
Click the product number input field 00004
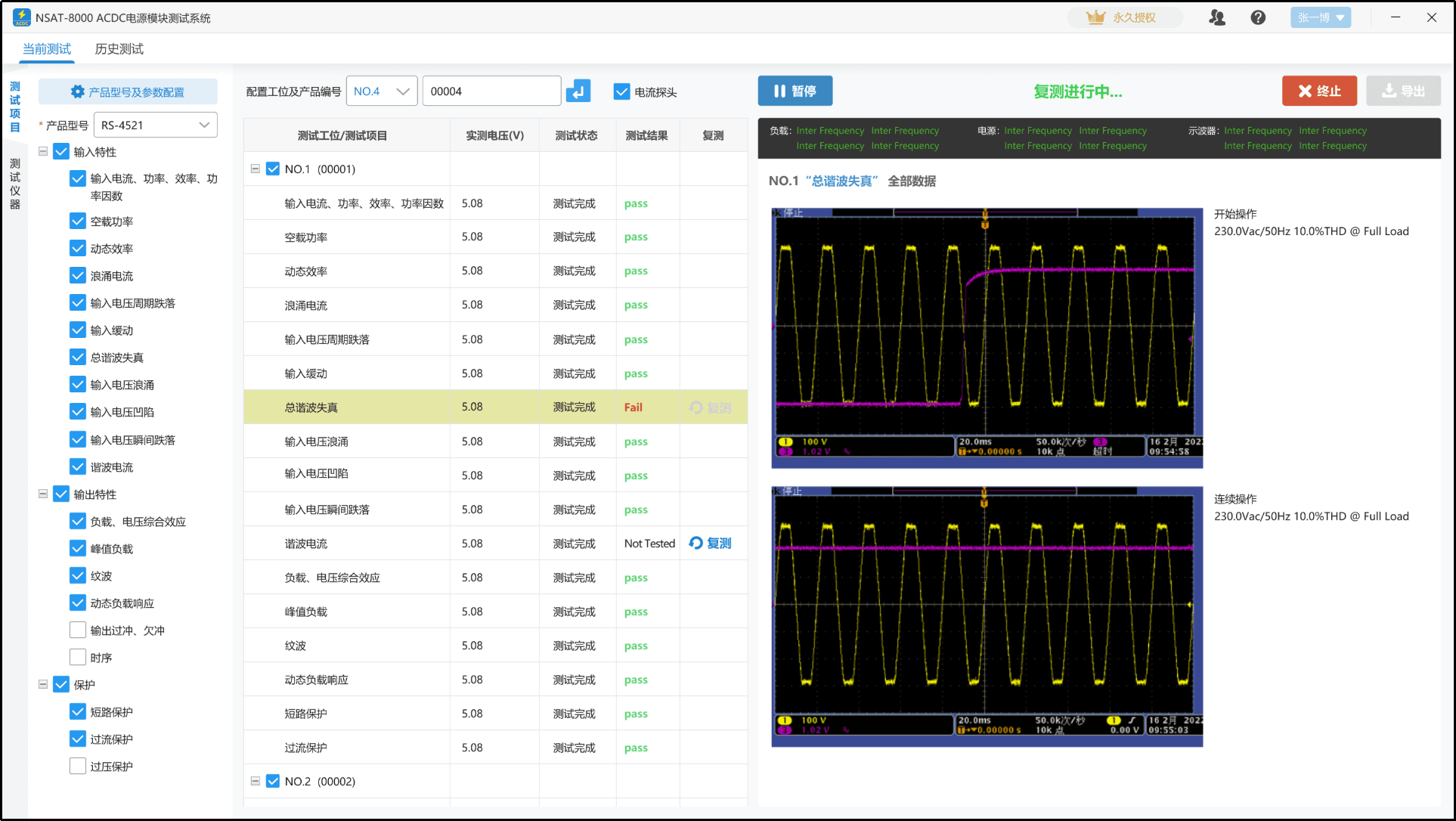[x=491, y=91]
